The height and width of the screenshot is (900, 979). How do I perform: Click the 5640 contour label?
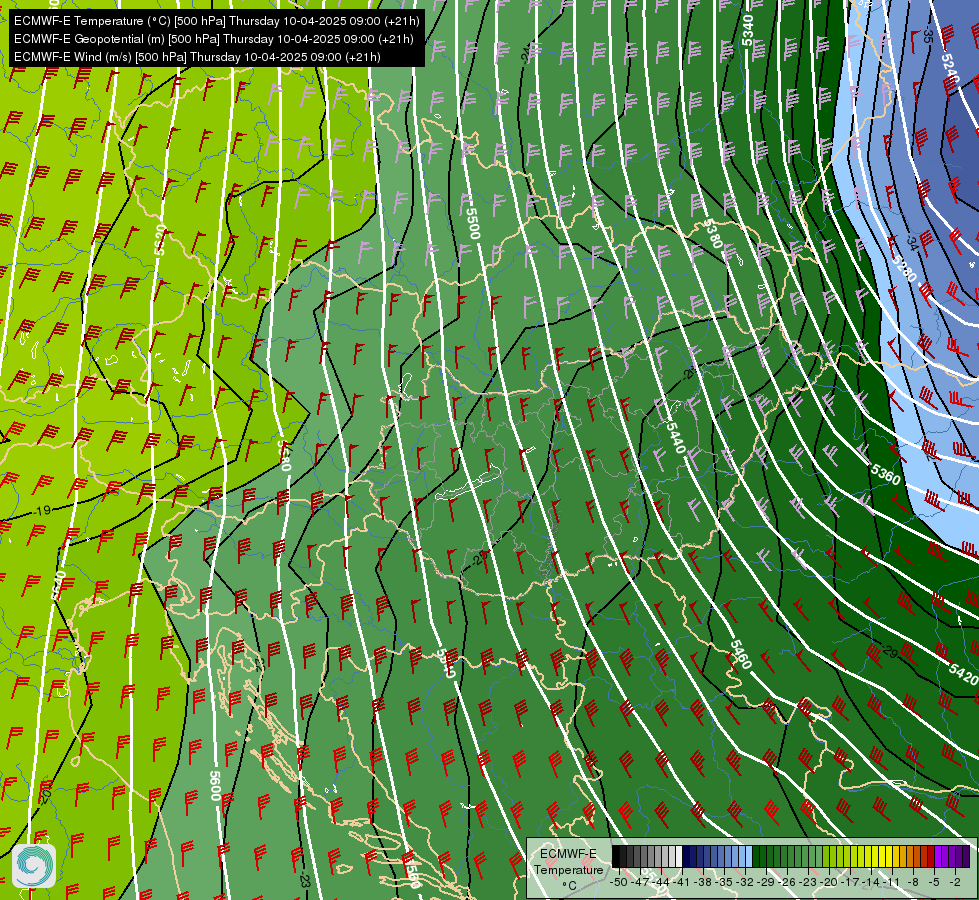tap(59, 585)
